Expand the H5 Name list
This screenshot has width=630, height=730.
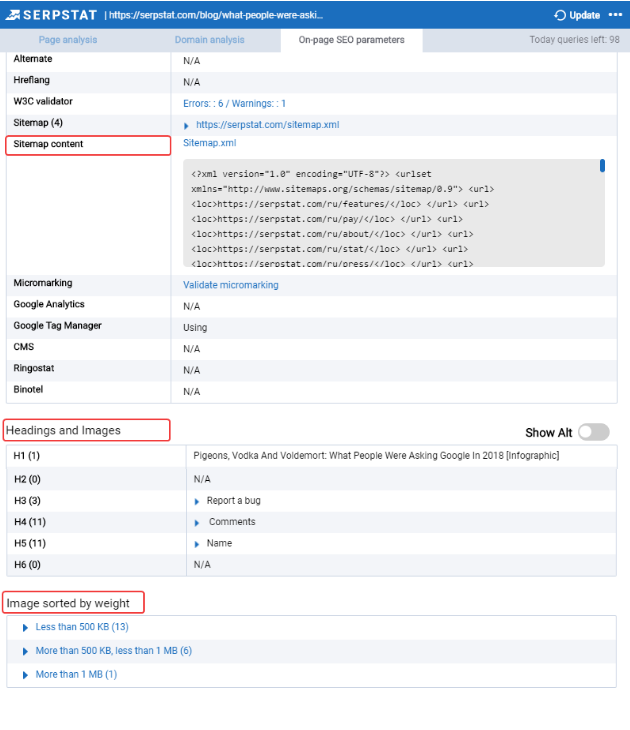tap(196, 544)
